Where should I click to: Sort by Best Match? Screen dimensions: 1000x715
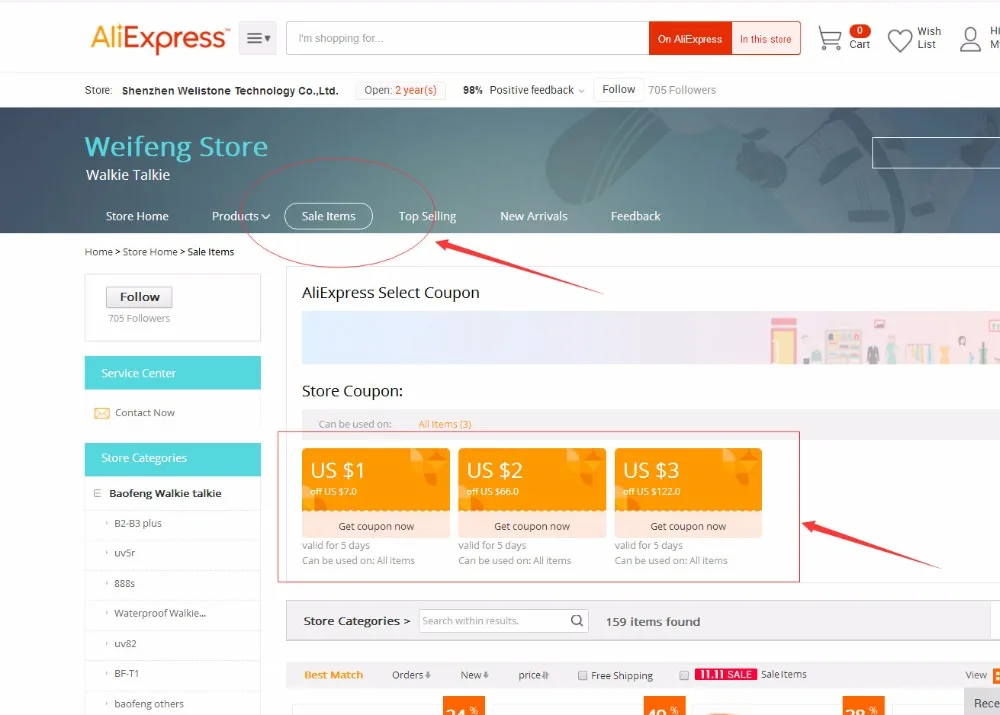(x=334, y=675)
